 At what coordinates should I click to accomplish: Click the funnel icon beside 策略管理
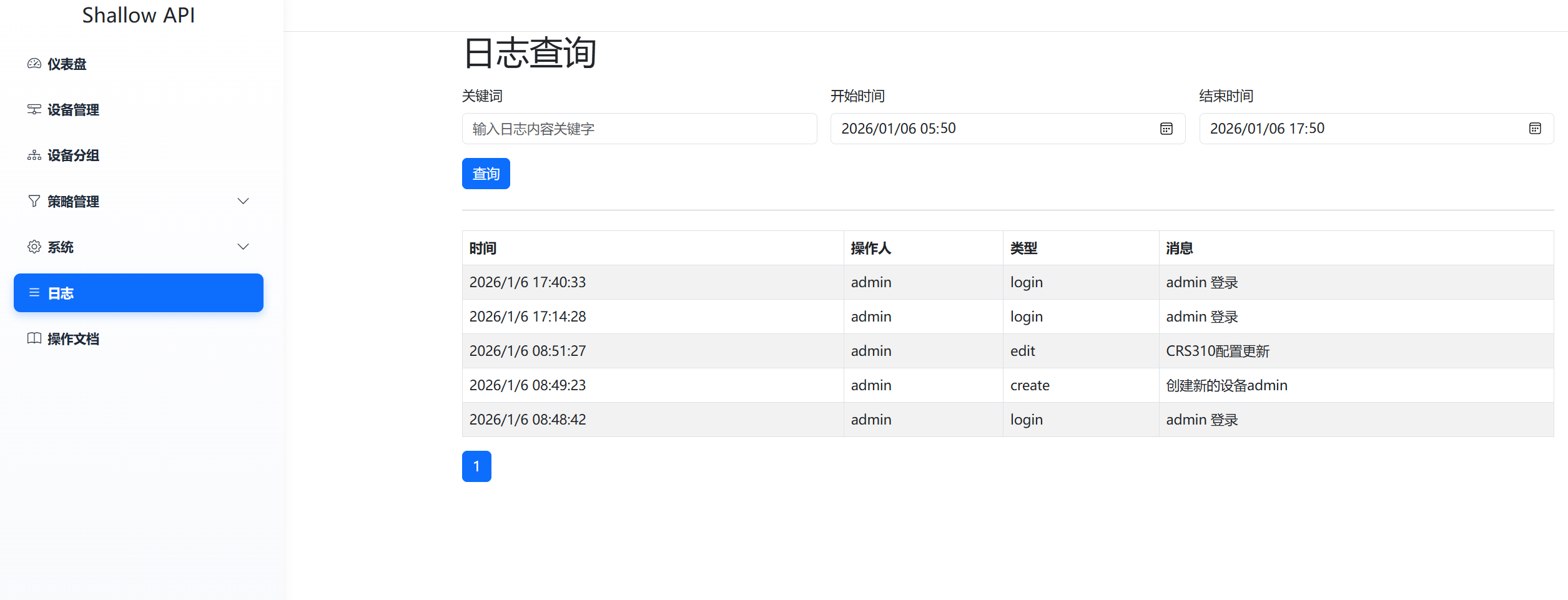pyautogui.click(x=34, y=201)
